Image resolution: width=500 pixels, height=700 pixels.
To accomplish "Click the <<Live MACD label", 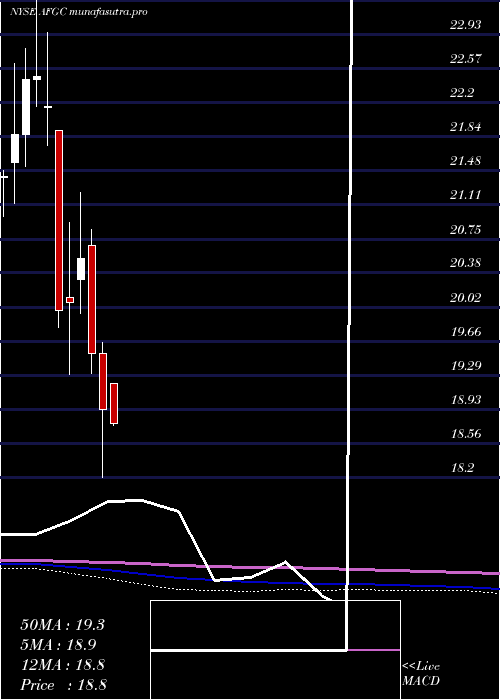I will point(421,674).
